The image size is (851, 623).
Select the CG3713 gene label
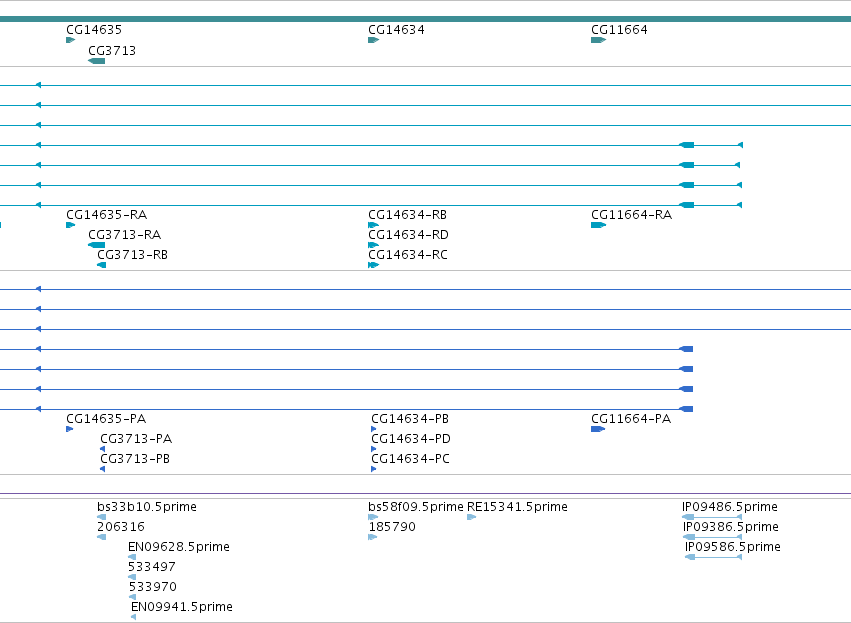pyautogui.click(x=112, y=51)
